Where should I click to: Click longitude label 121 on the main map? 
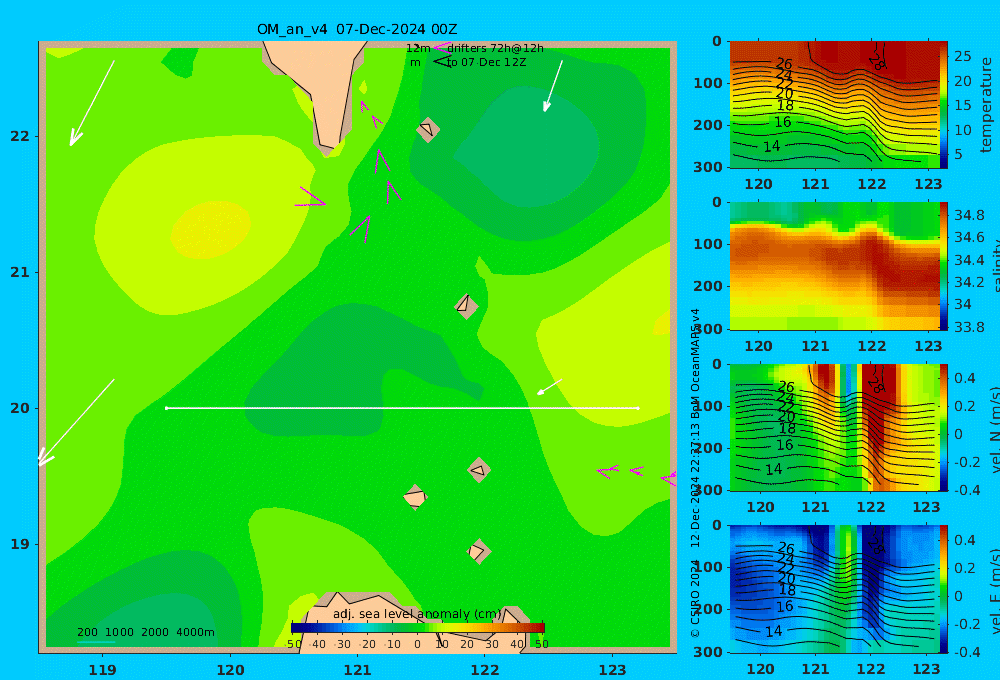(358, 670)
